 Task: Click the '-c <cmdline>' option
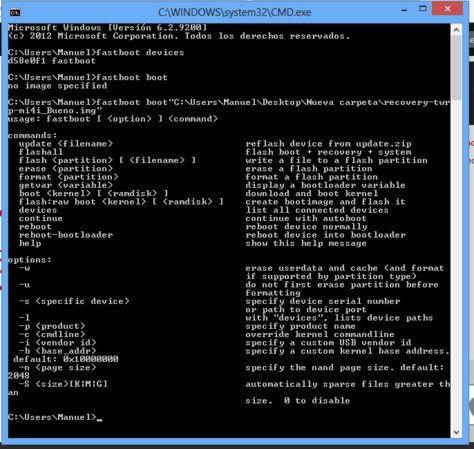52,334
